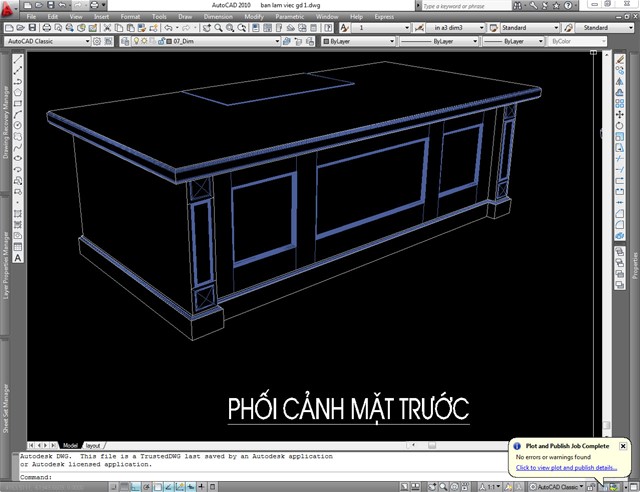Click the Text Style icon
The image size is (640, 492).
point(344,28)
